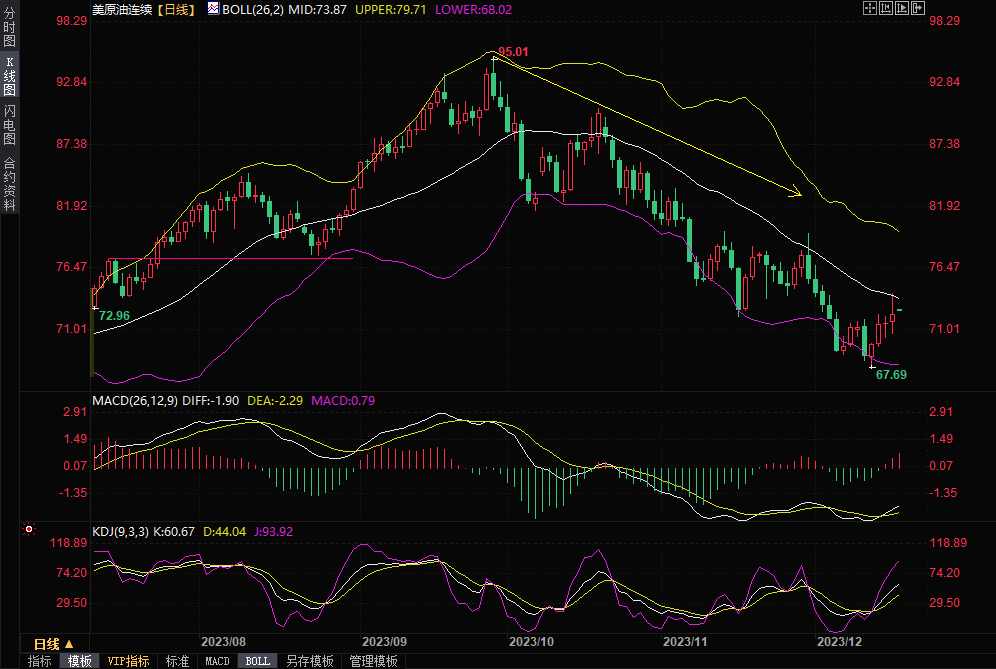The image size is (996, 669).
Task: Select the 模板 tab at the bottom
Action: tap(80, 661)
